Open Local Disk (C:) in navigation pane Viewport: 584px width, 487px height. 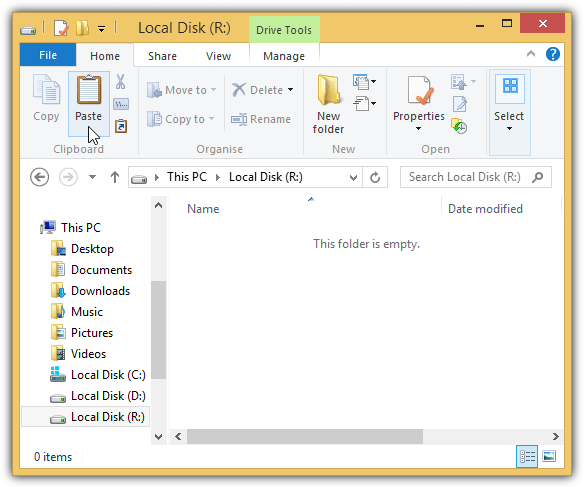(108, 375)
